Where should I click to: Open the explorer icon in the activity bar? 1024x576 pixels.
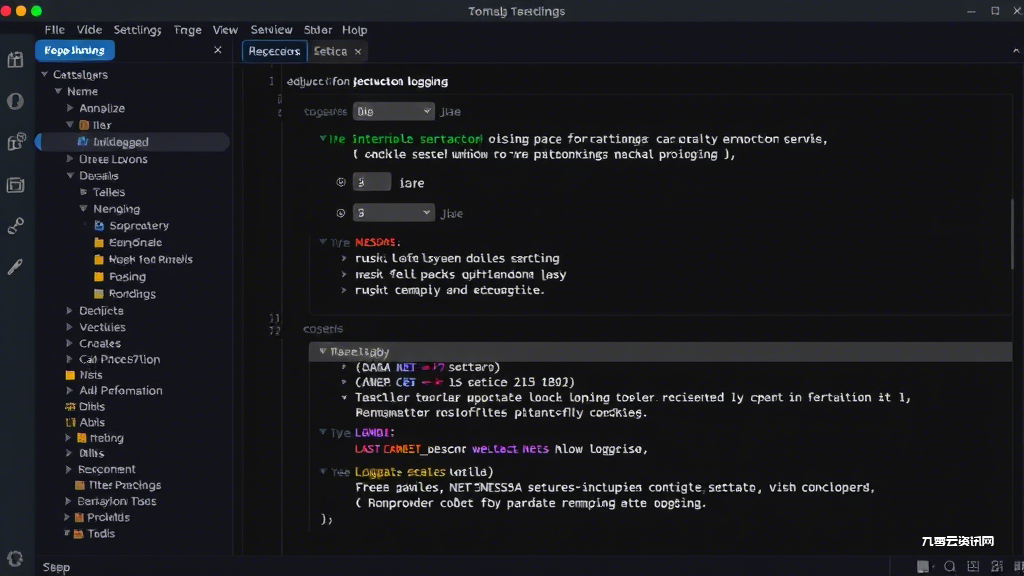click(15, 59)
